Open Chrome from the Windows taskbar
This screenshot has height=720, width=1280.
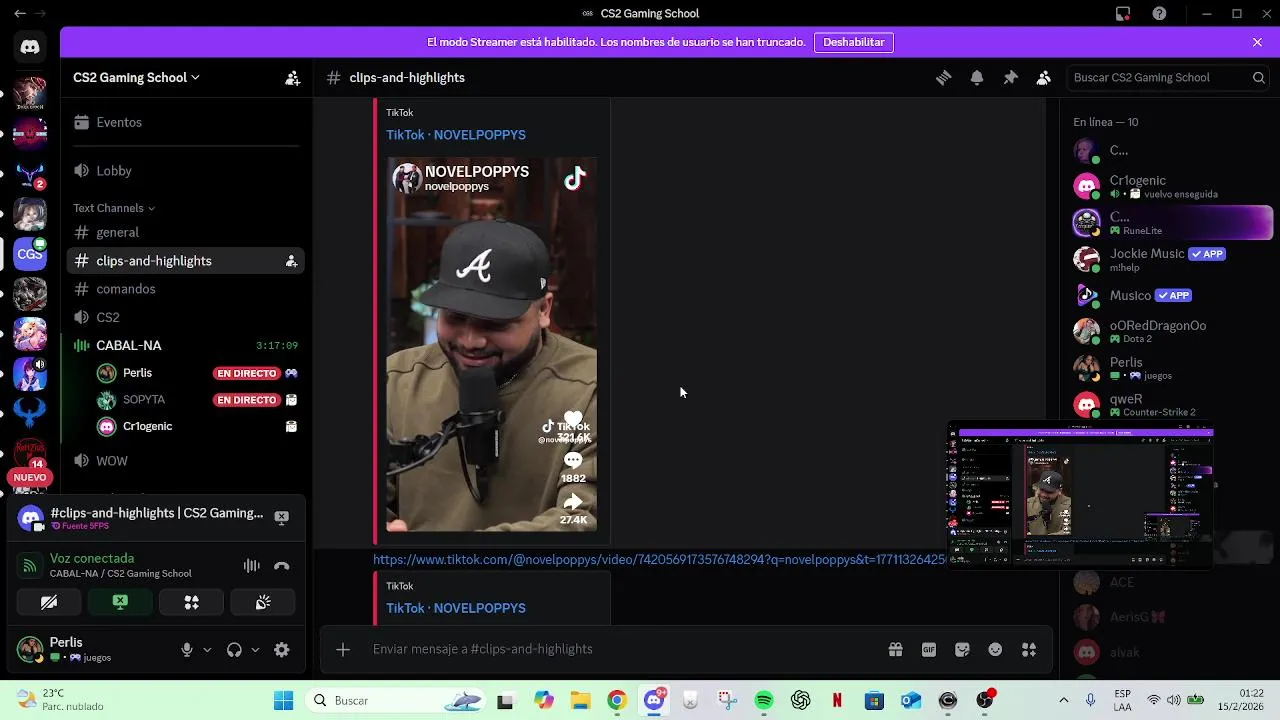point(617,701)
